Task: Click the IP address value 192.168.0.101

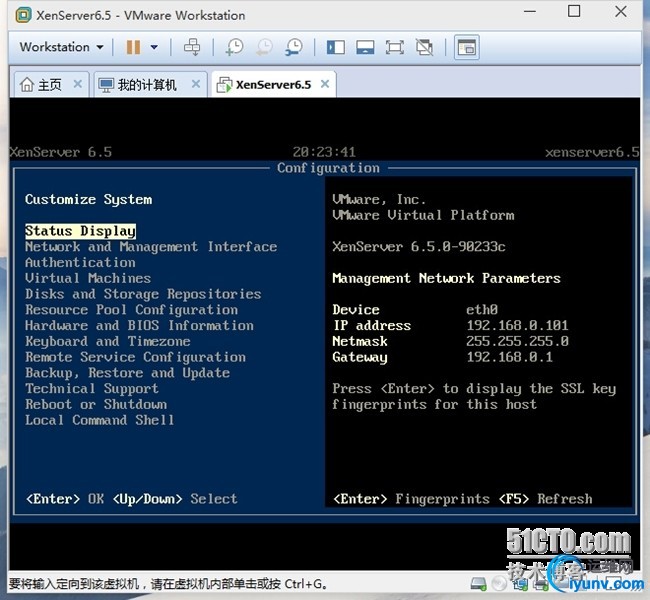Action: pyautogui.click(x=517, y=326)
